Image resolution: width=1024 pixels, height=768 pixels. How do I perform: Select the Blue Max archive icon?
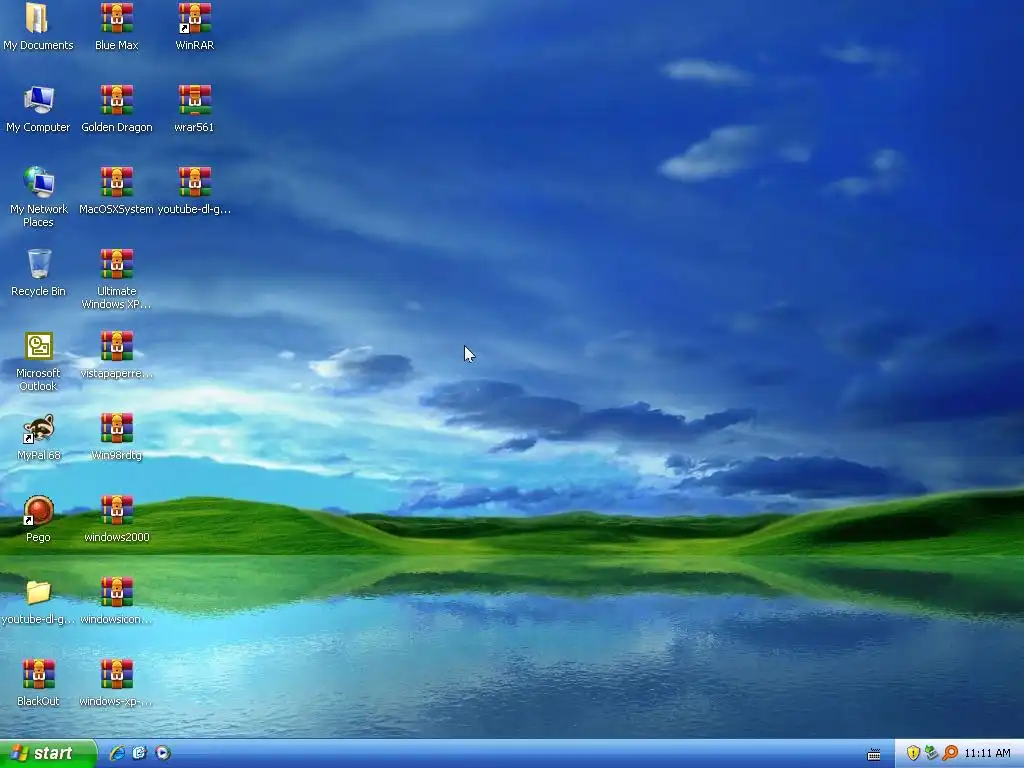(117, 18)
